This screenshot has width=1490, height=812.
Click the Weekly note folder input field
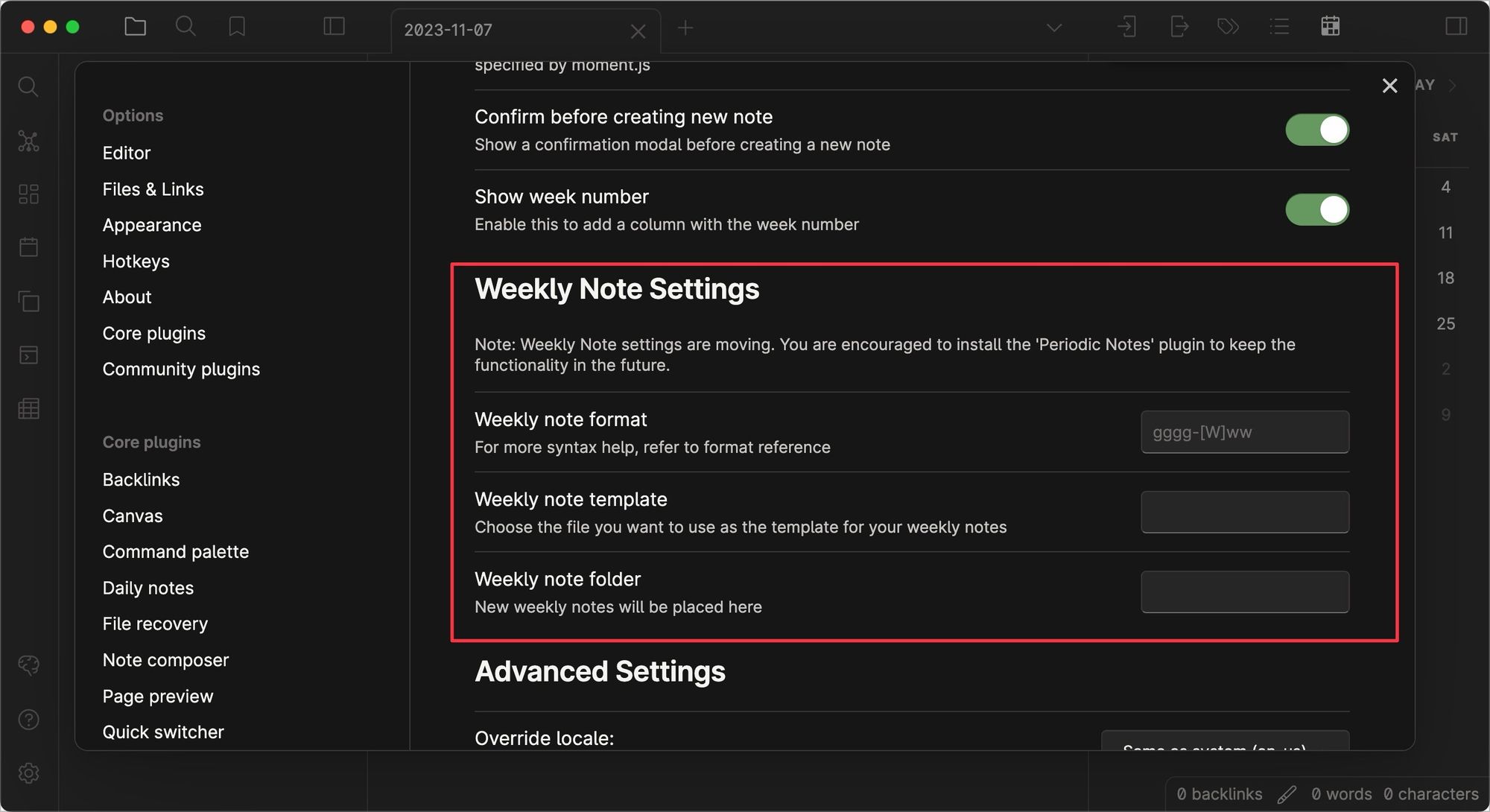1244,591
